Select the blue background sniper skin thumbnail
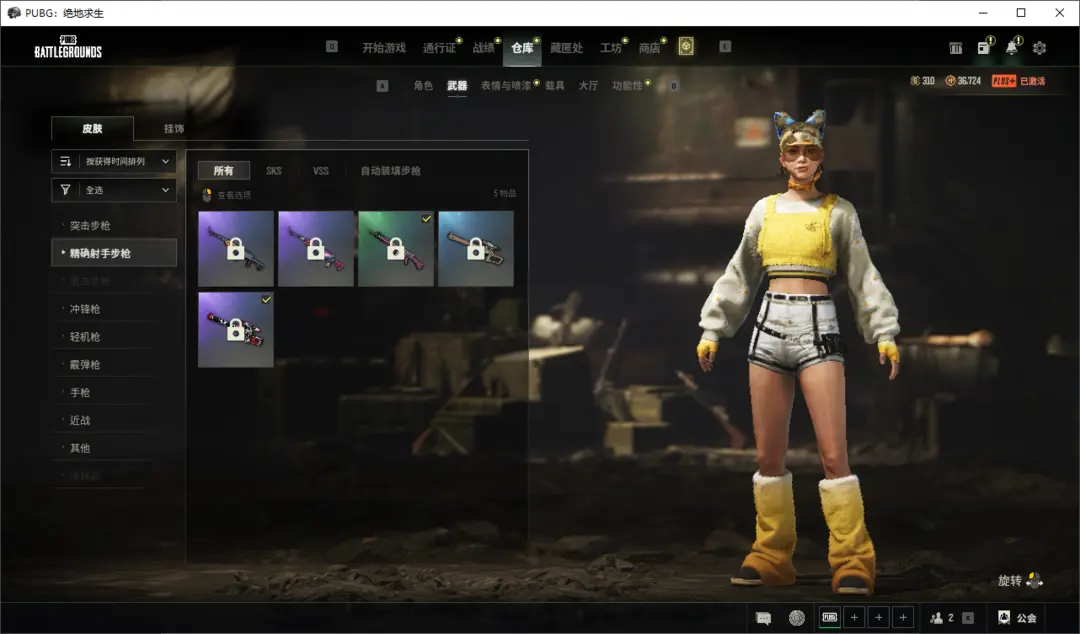 476,249
